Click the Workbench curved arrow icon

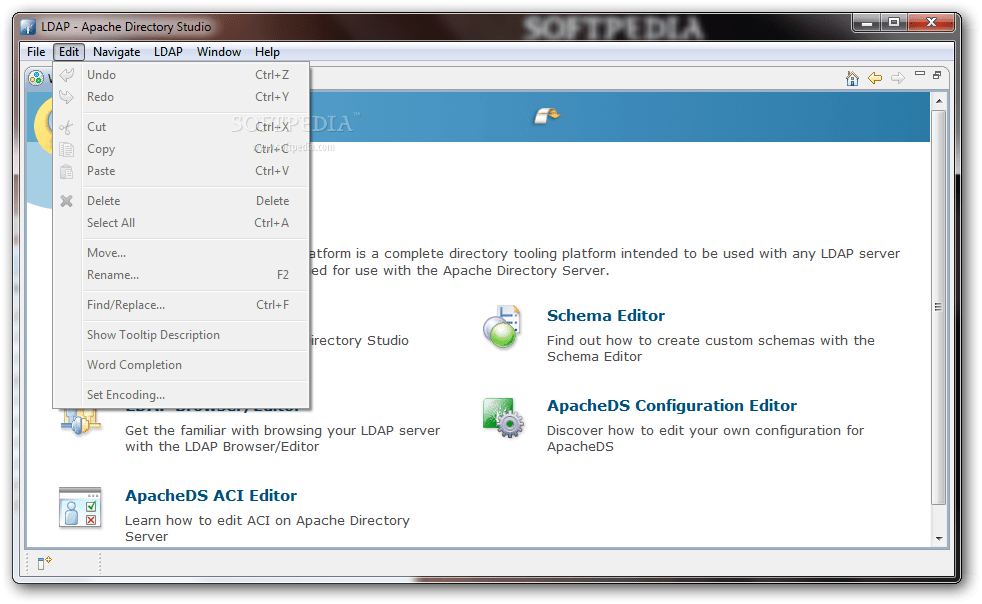pos(546,115)
